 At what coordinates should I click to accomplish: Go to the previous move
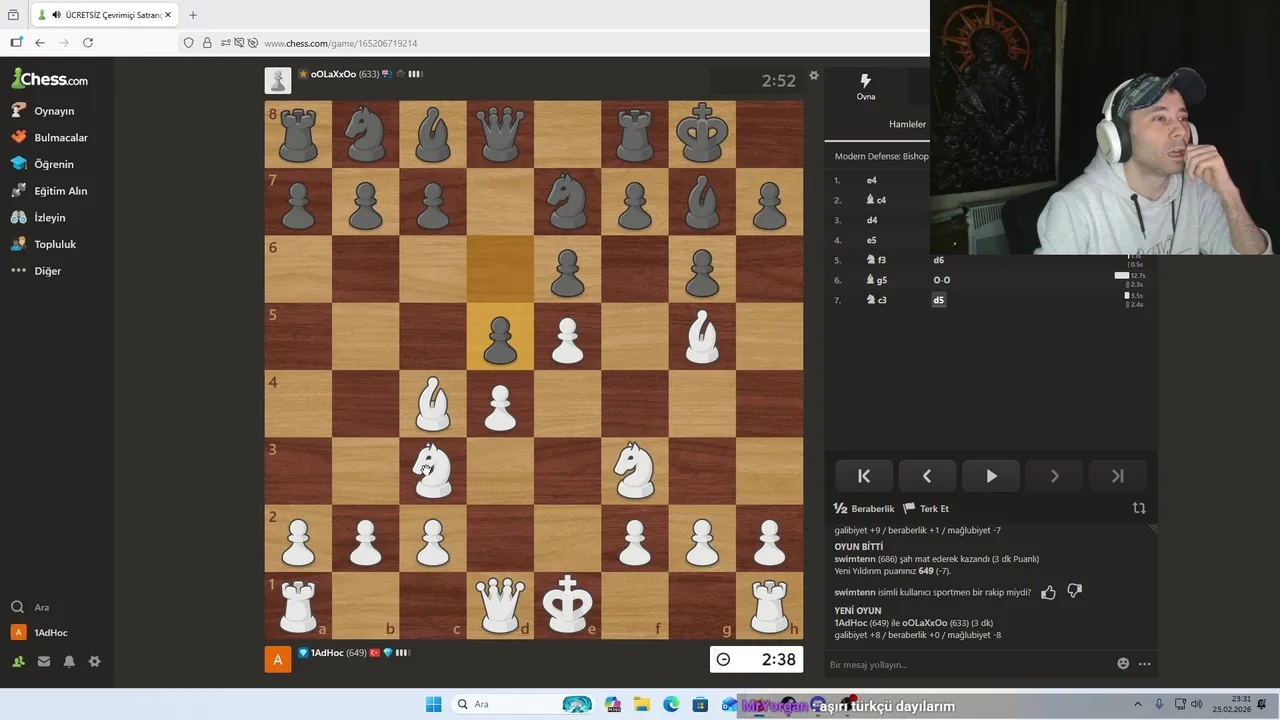click(927, 476)
